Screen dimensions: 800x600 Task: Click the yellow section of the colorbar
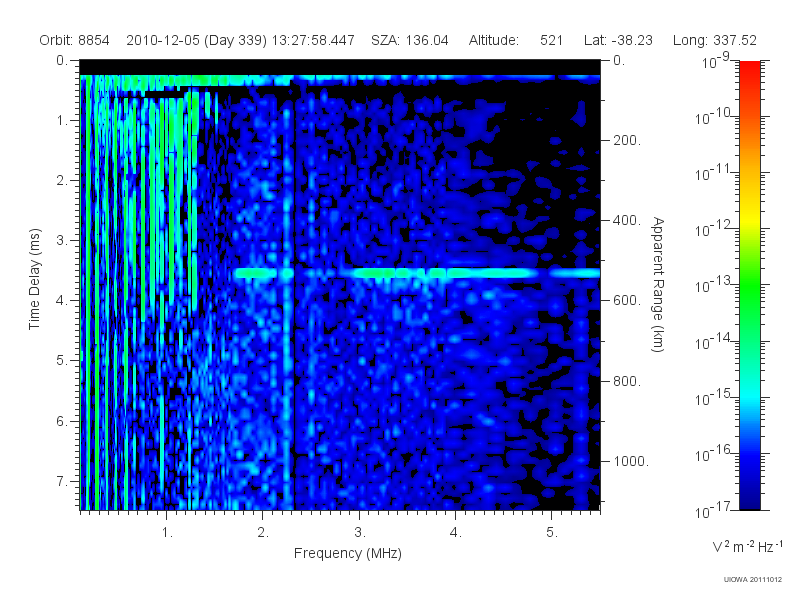click(749, 217)
